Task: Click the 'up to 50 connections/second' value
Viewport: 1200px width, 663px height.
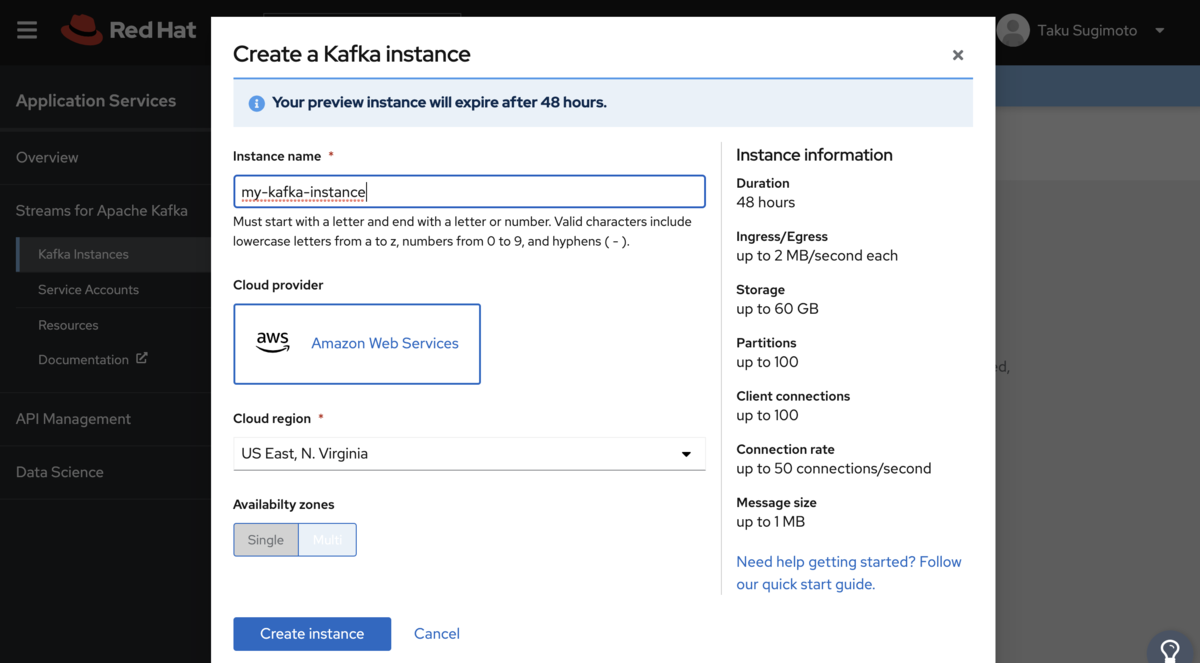Action: [x=834, y=469]
